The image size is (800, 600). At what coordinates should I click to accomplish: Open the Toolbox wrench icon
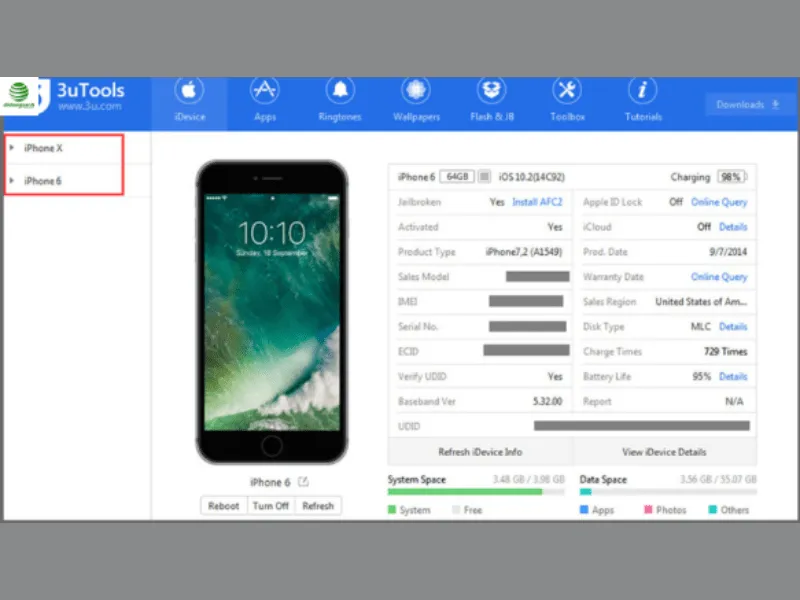click(x=567, y=90)
